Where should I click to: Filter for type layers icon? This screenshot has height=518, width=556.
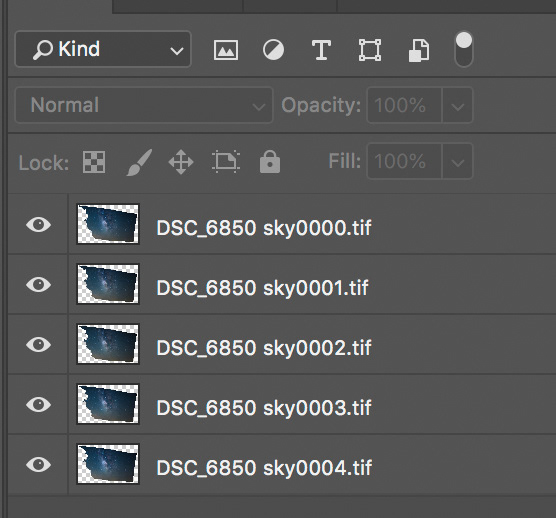321,50
